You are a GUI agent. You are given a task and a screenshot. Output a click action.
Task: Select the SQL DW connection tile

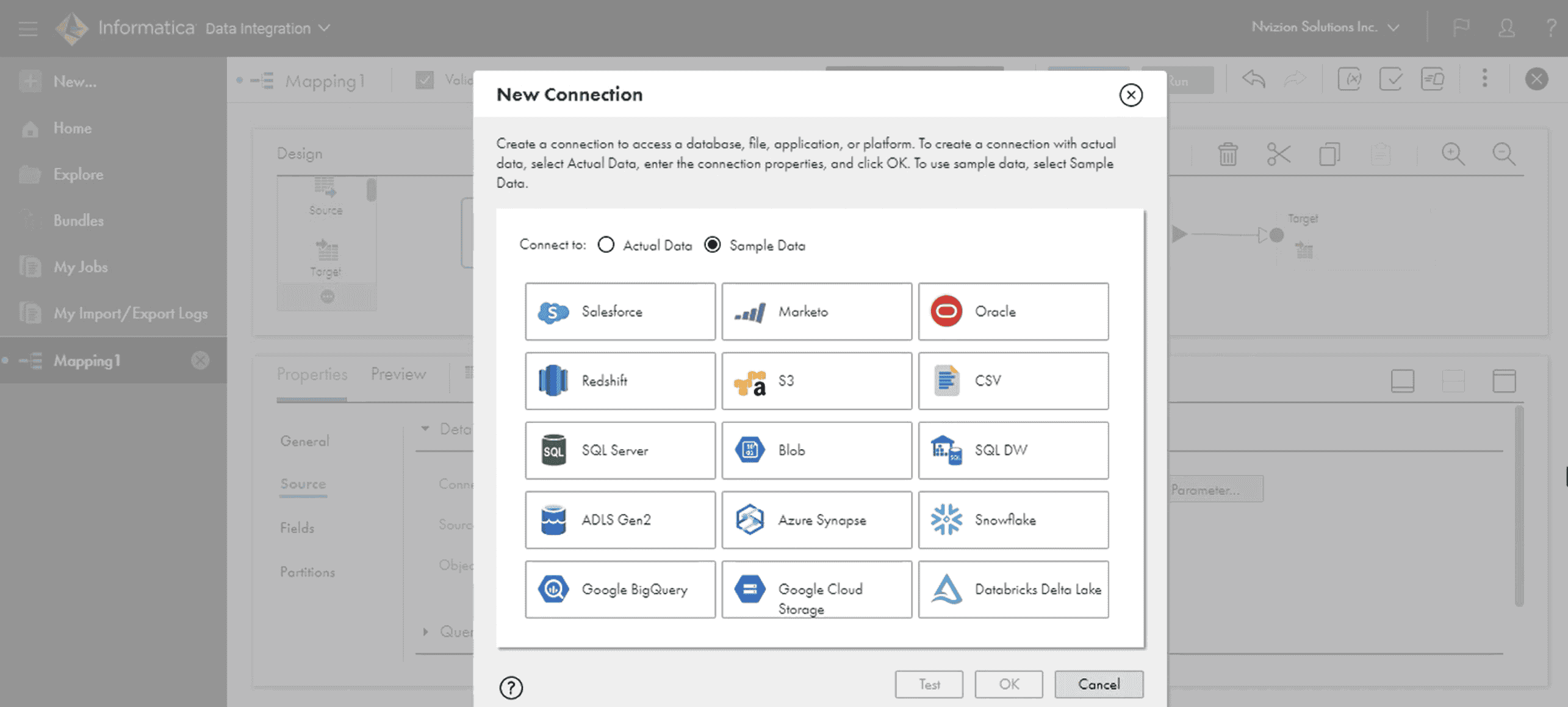1013,451
